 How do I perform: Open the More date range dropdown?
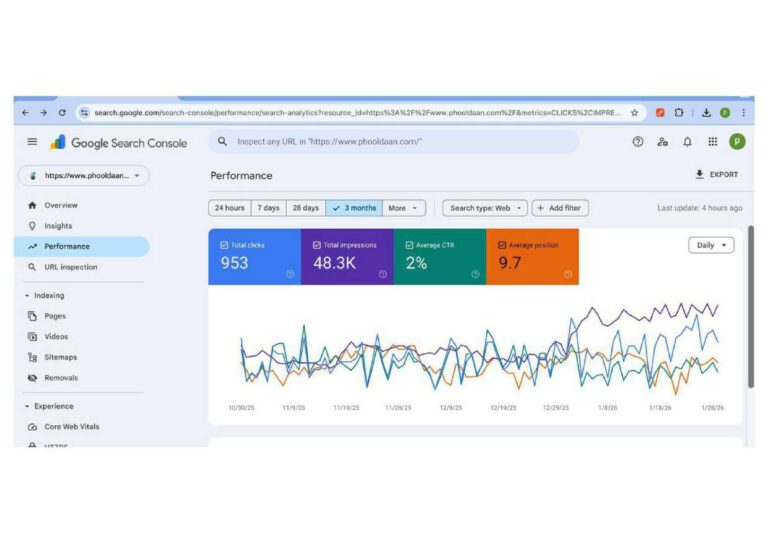tap(404, 208)
